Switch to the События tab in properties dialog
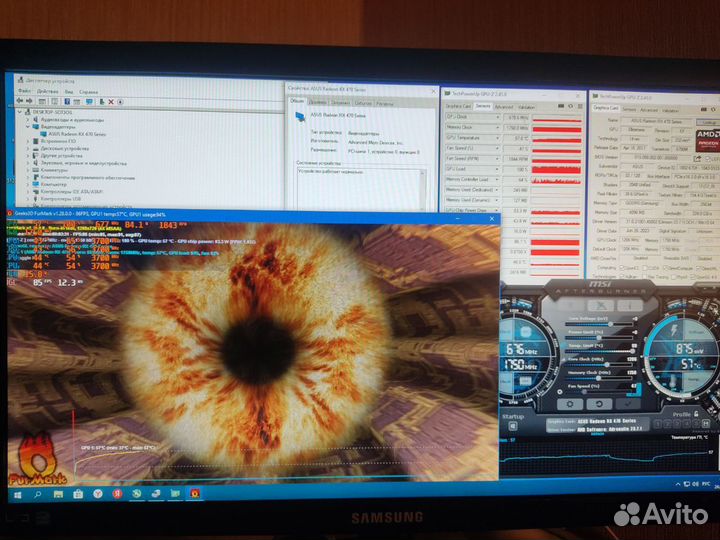Viewport: 720px width, 540px height. [363, 103]
